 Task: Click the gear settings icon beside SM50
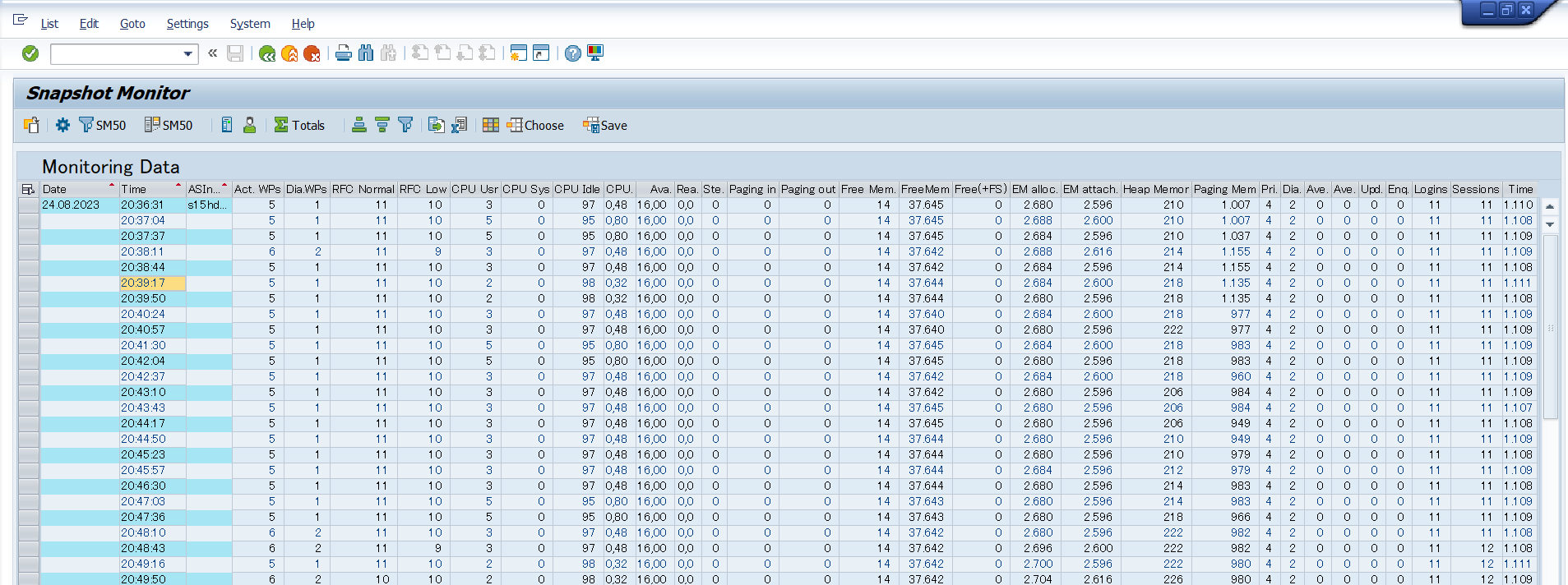tap(62, 125)
